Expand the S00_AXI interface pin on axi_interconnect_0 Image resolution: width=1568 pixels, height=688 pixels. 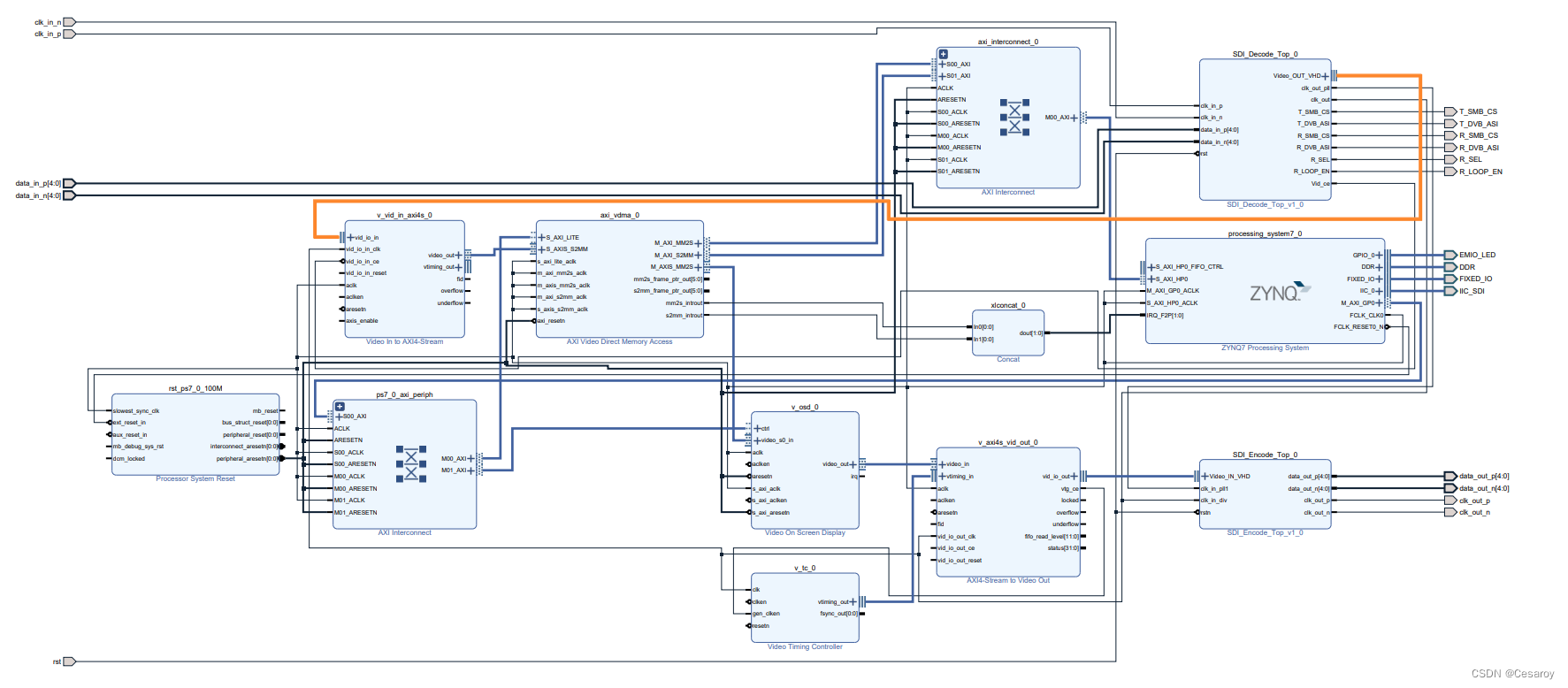pyautogui.click(x=942, y=64)
